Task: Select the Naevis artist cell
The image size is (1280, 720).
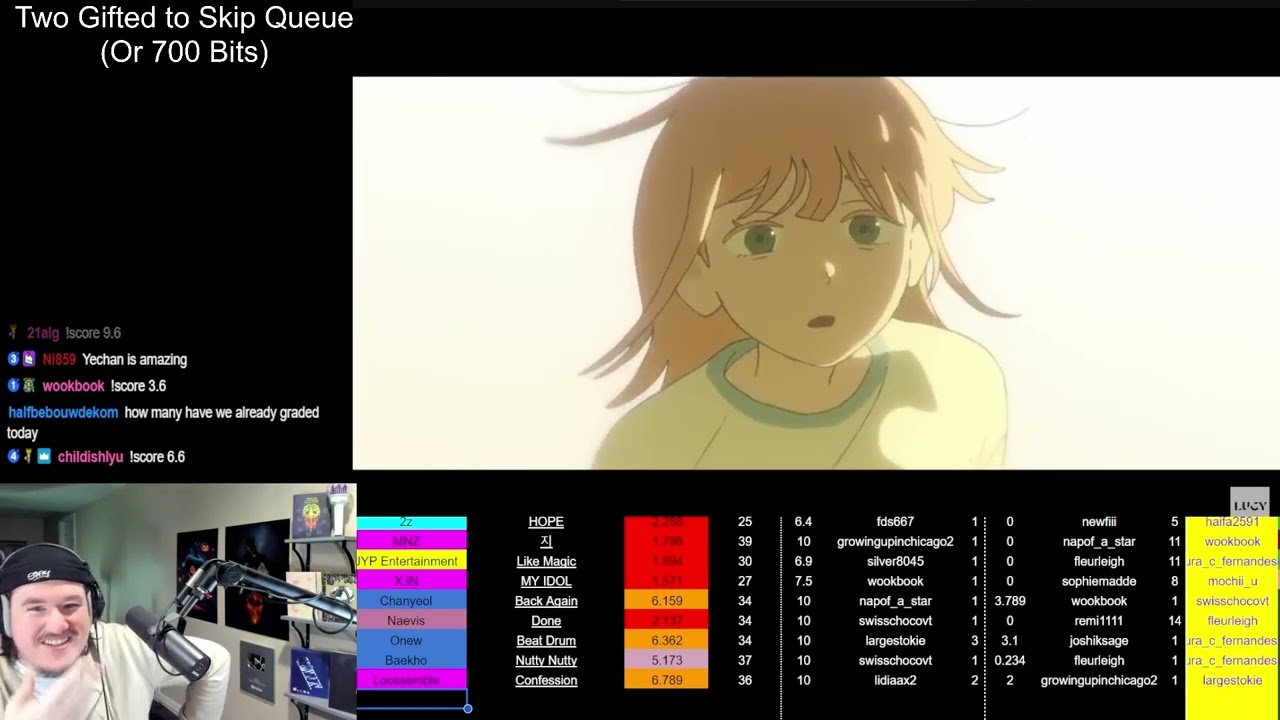Action: tap(411, 621)
